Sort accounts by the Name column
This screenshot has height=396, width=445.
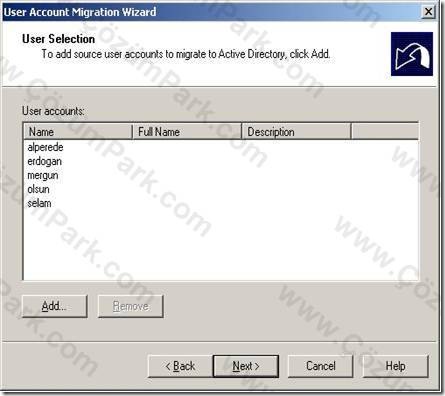78,132
